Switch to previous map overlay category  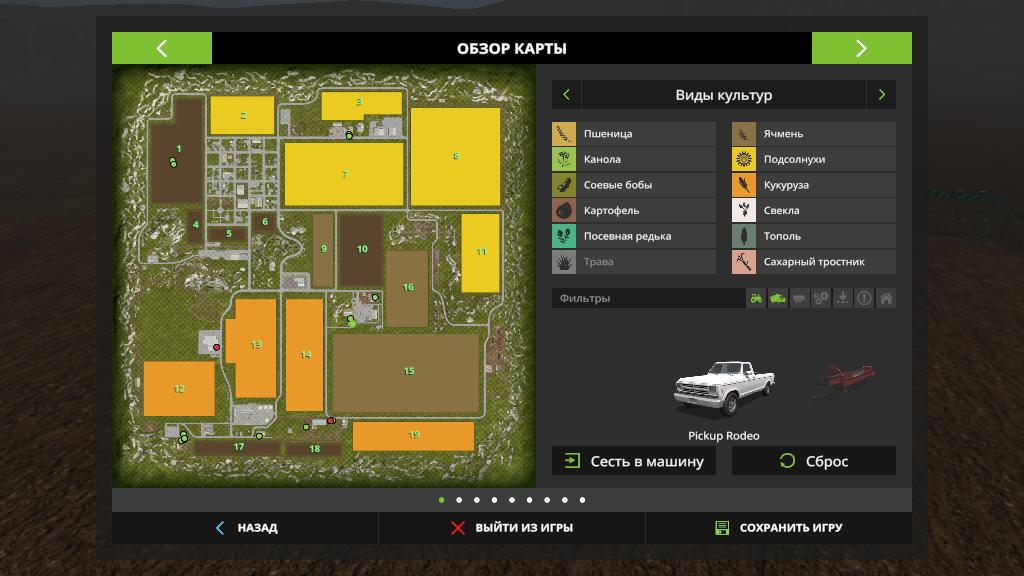coord(567,95)
